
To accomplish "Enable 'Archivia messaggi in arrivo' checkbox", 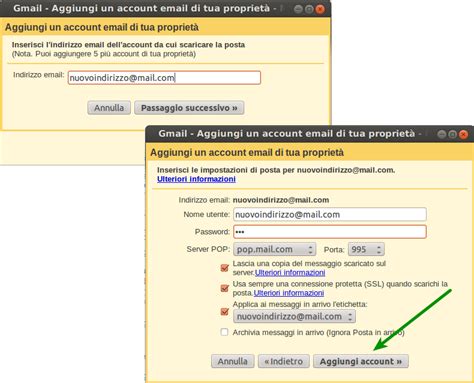I will point(225,332).
